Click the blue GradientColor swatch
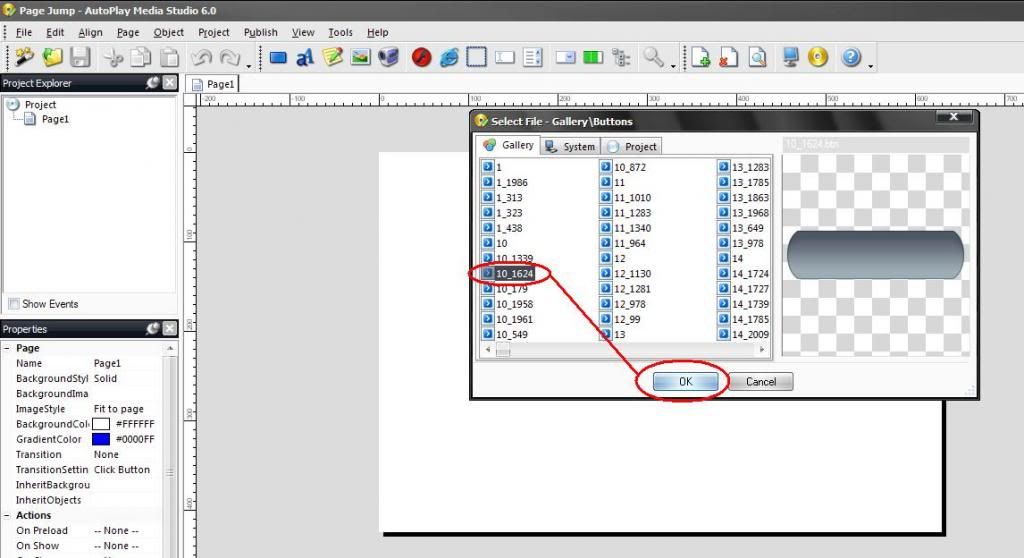This screenshot has width=1024, height=558. [x=101, y=439]
